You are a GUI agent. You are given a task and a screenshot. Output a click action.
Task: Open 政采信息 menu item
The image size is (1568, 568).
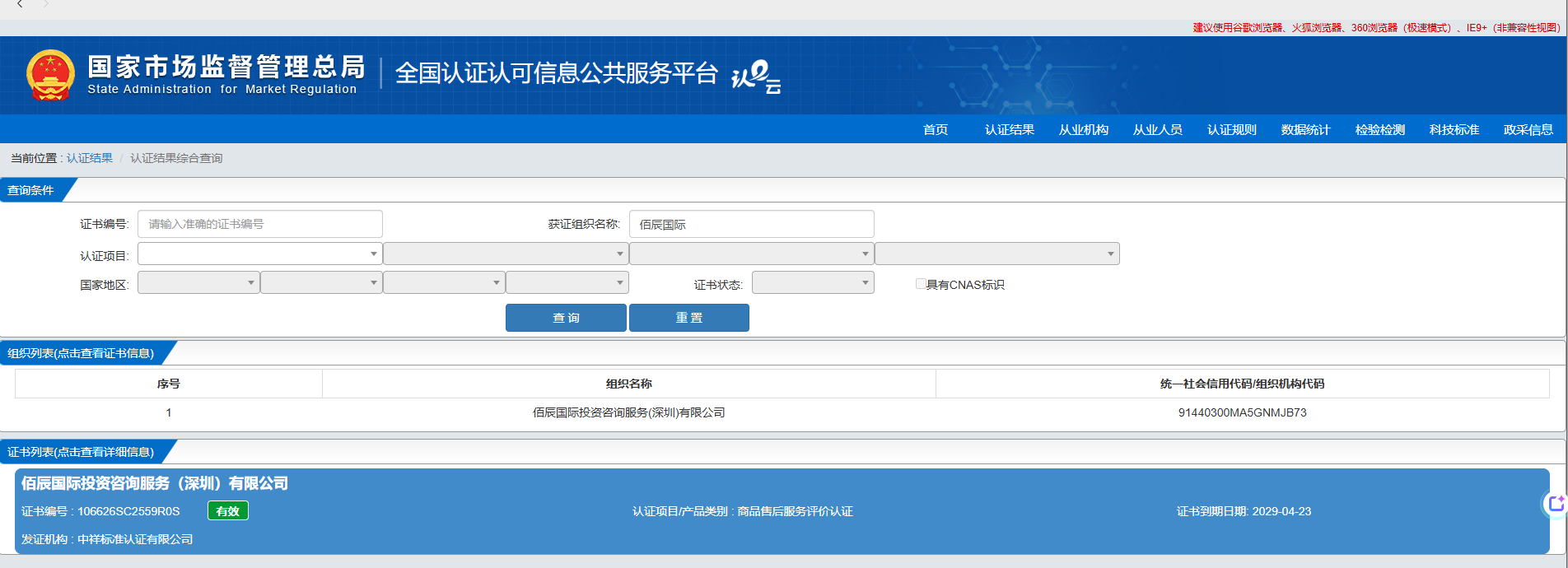[1528, 129]
